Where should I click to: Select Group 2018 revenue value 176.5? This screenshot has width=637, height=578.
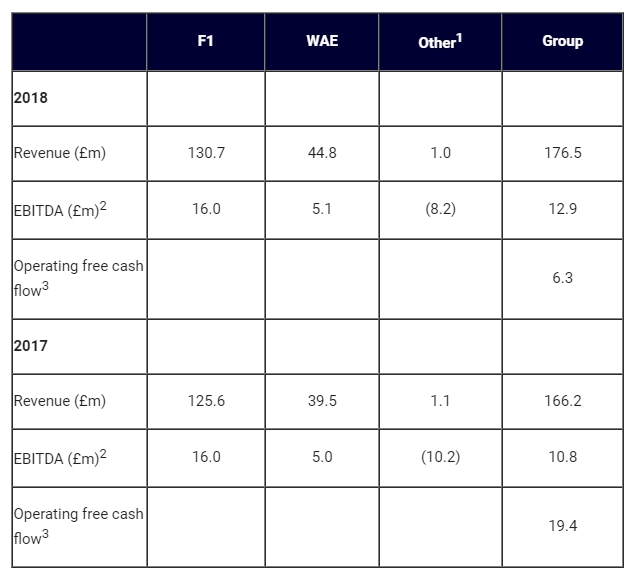(562, 153)
